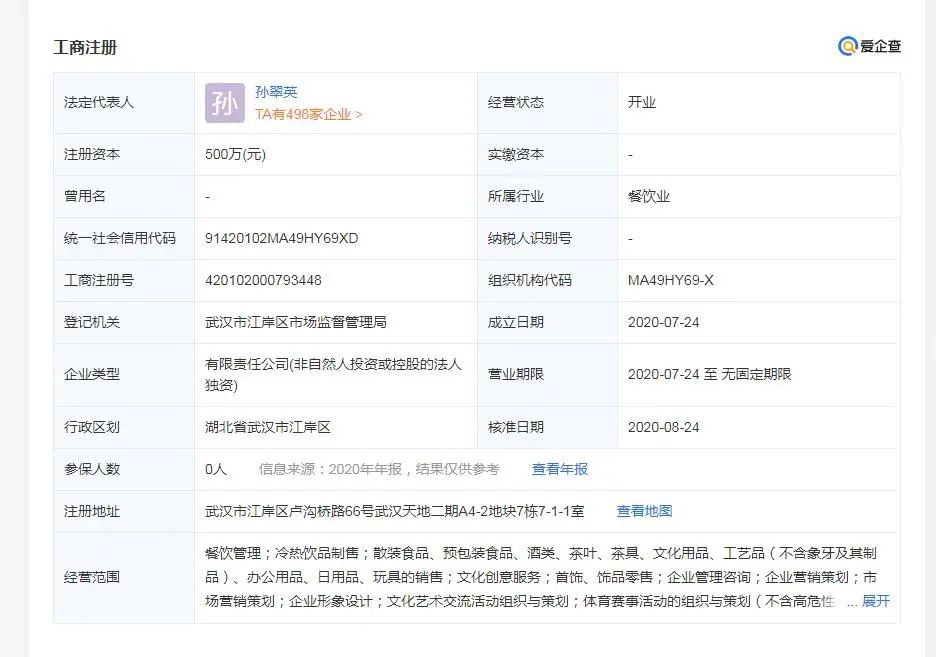Click 注册地址 label cell
This screenshot has height=657, width=936.
(x=124, y=511)
